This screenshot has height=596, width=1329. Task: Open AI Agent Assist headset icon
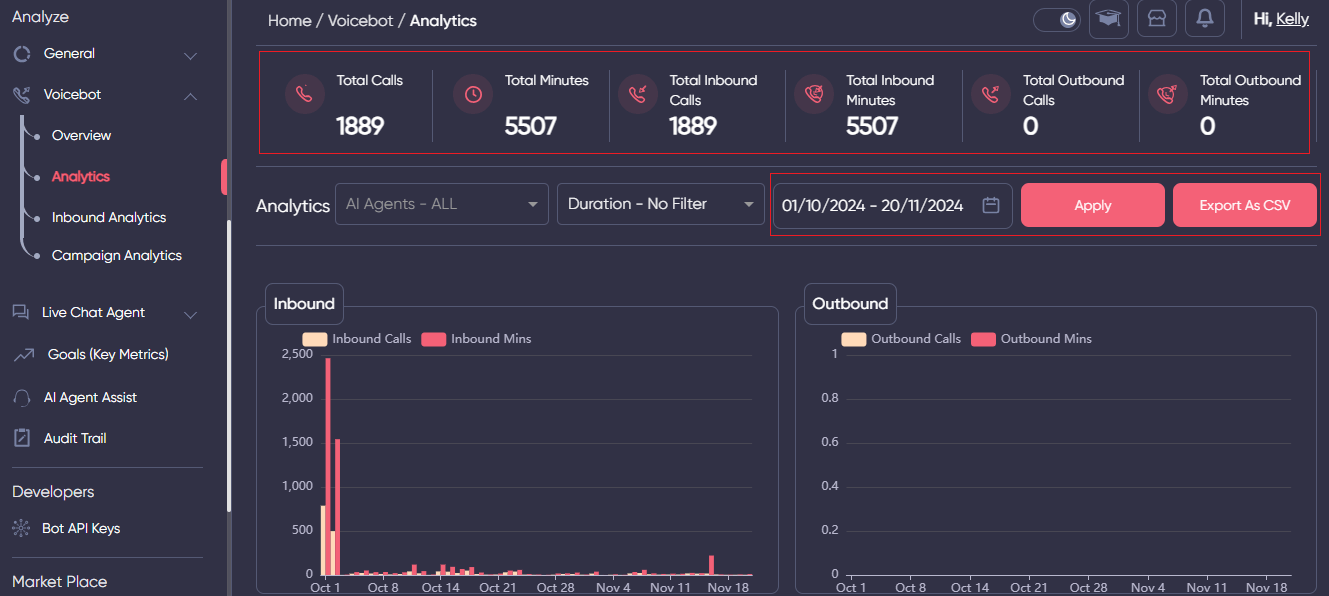(21, 396)
